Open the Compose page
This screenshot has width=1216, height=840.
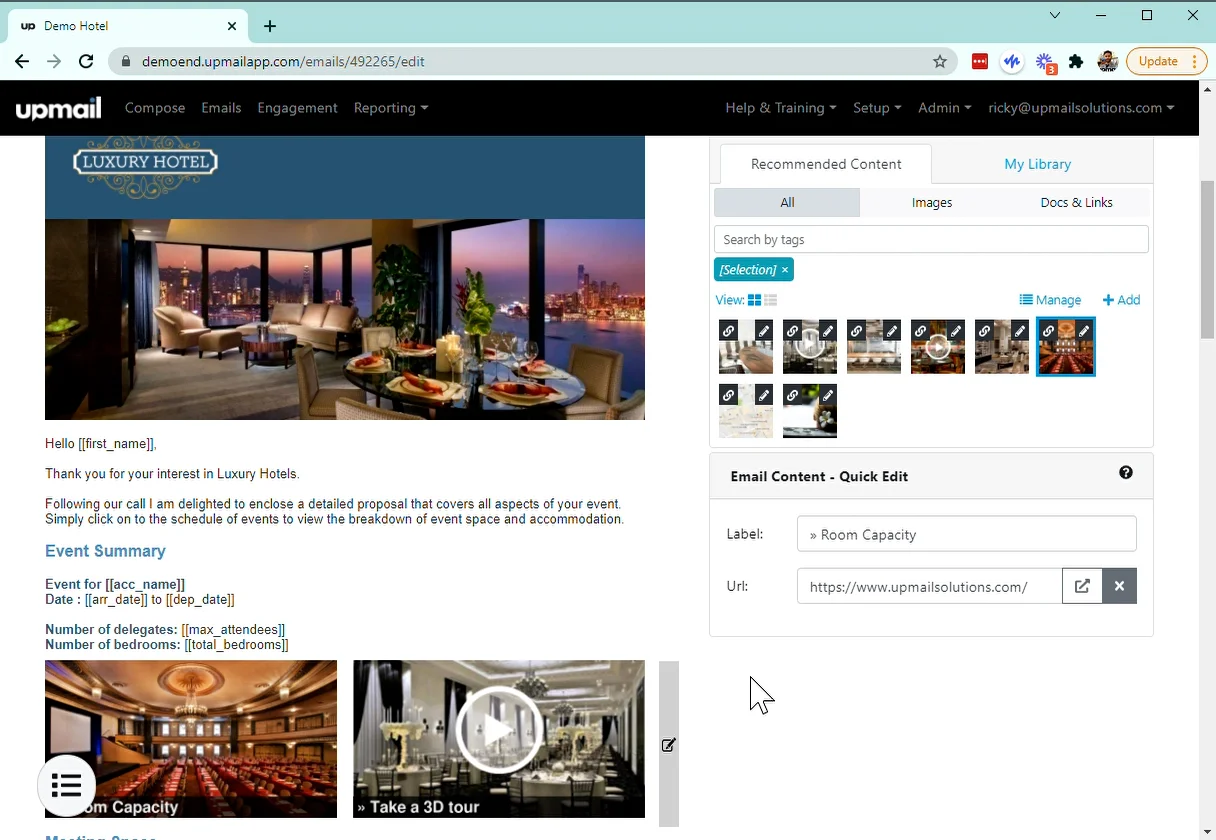point(155,108)
